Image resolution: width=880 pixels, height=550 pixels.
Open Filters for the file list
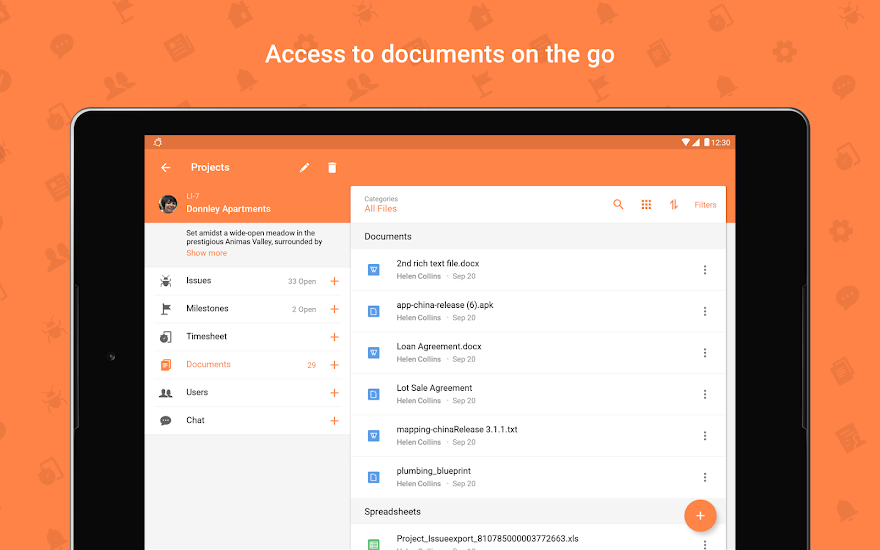705,205
